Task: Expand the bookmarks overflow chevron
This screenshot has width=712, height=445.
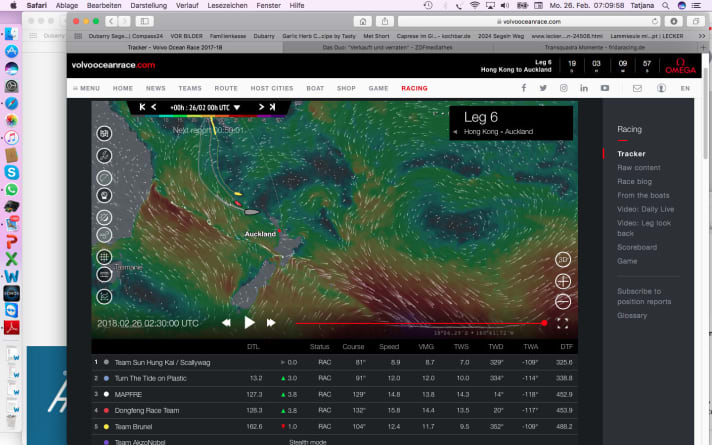Action: pyautogui.click(x=702, y=36)
